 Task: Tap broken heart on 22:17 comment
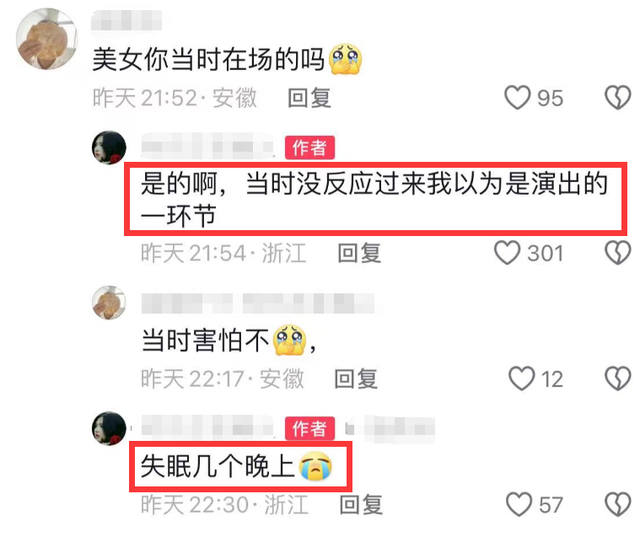(x=618, y=378)
